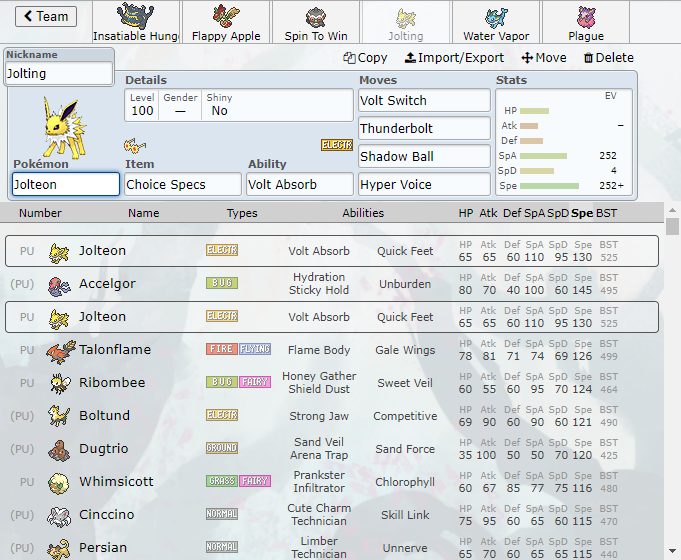The image size is (681, 560).
Task: Click Talonflame's Flying type badge
Action: (x=255, y=349)
